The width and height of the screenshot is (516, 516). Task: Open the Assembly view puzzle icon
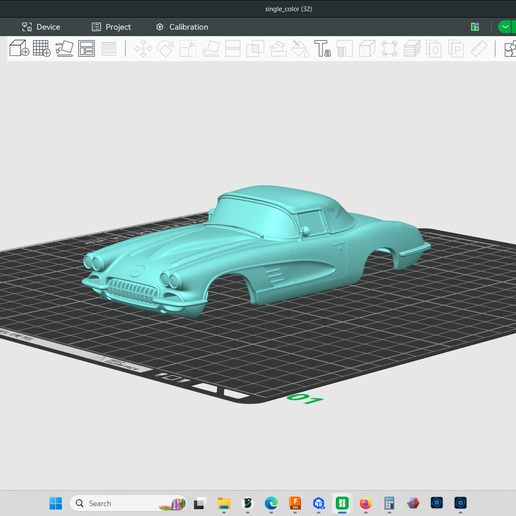(510, 49)
